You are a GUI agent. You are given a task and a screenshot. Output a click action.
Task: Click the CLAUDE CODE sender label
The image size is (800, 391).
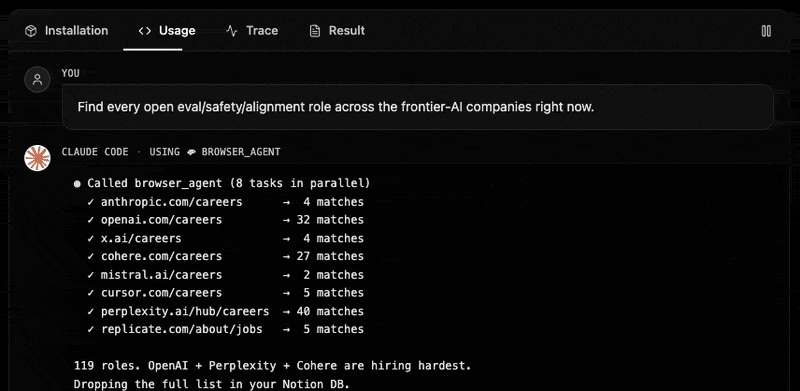pos(95,152)
